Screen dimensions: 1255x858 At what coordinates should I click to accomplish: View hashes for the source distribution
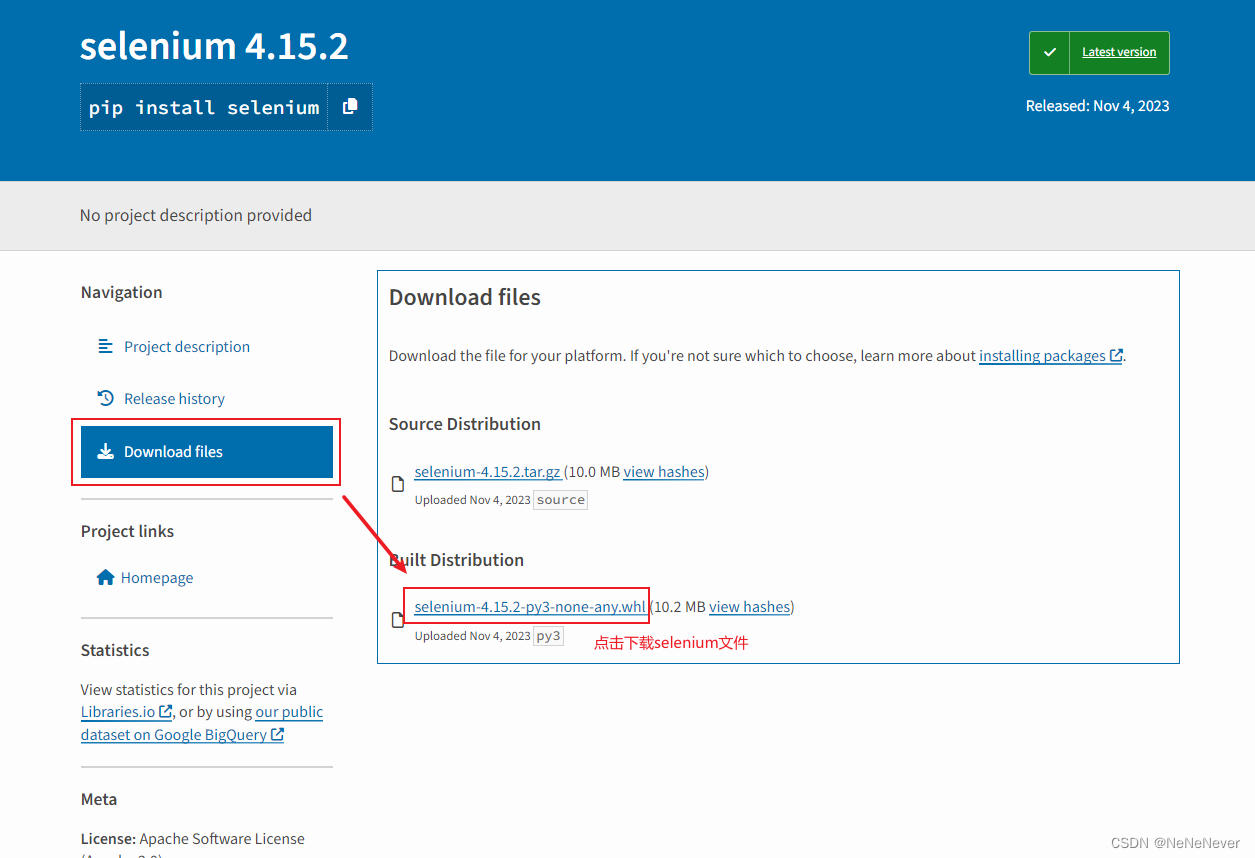663,471
